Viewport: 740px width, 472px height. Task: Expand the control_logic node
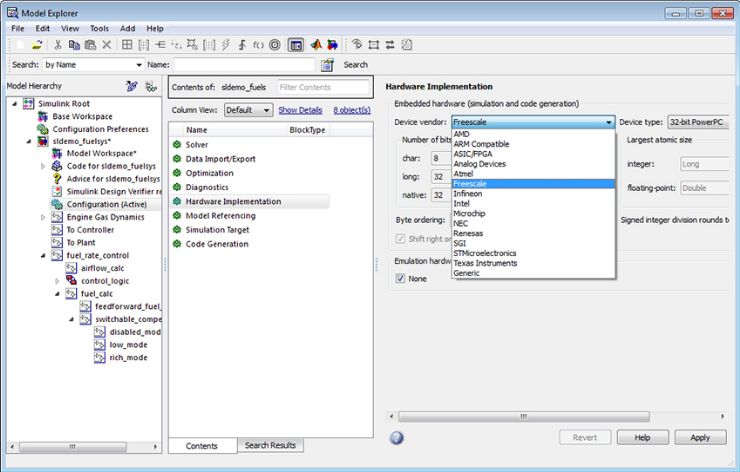point(57,281)
